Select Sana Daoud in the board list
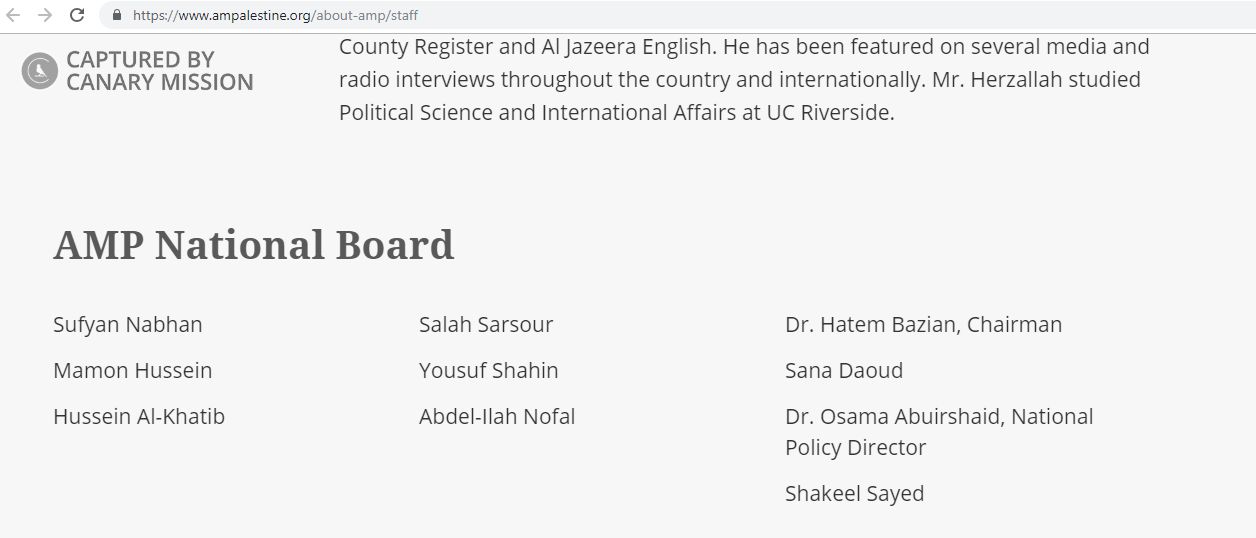The height and width of the screenshot is (538, 1256). (x=843, y=370)
